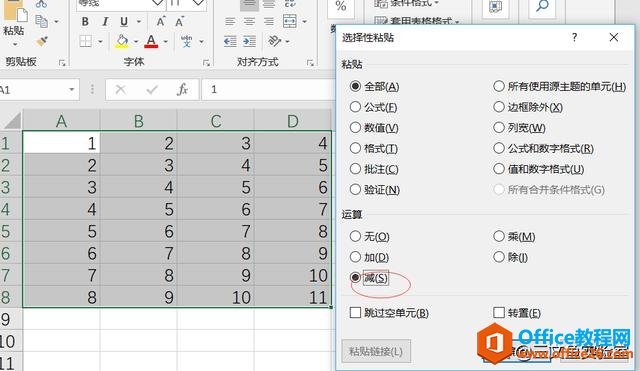640x371 pixels.
Task: Open the Fill Color dropdown arrow
Action: click(136, 42)
